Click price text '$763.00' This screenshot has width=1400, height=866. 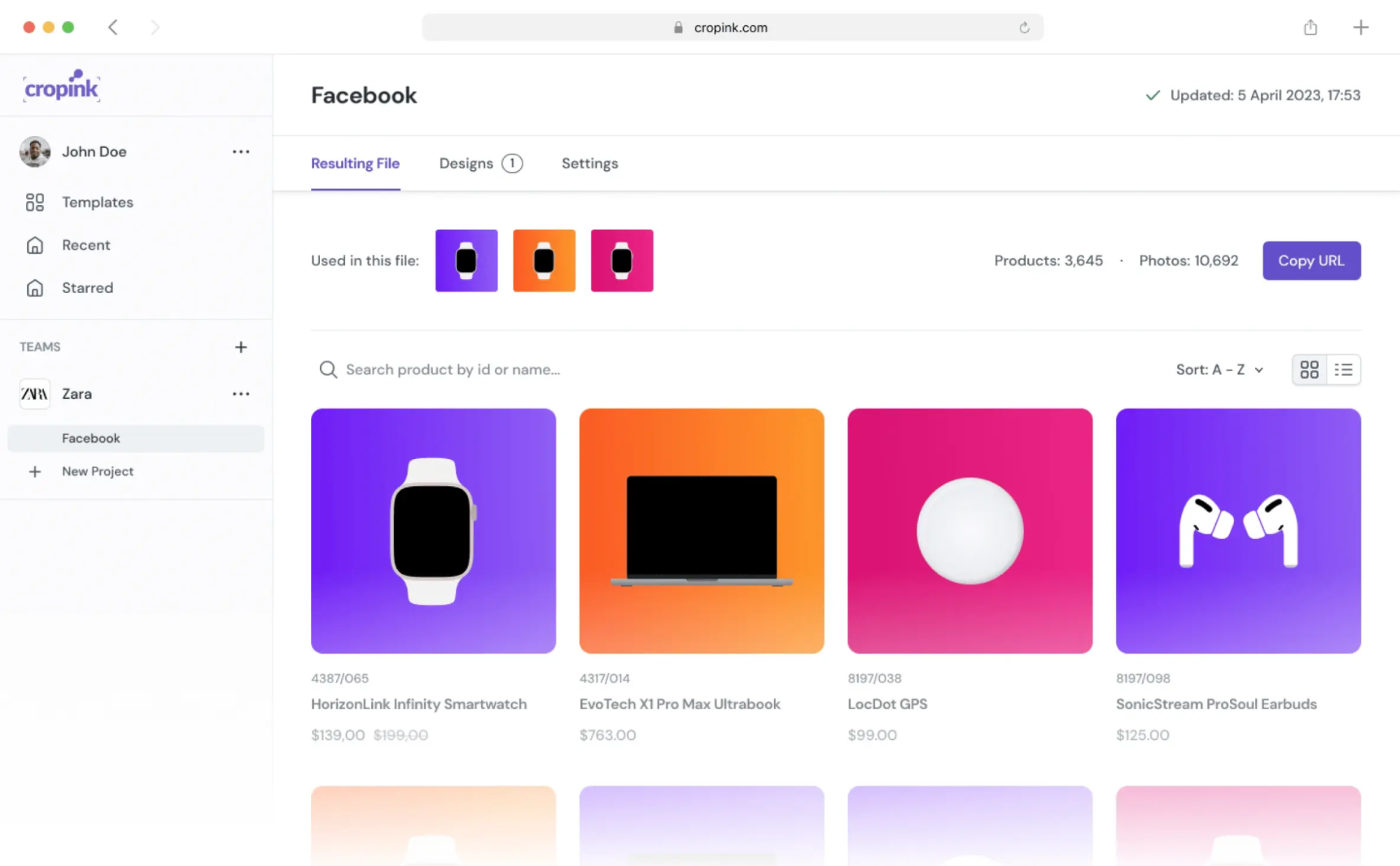[x=607, y=735]
